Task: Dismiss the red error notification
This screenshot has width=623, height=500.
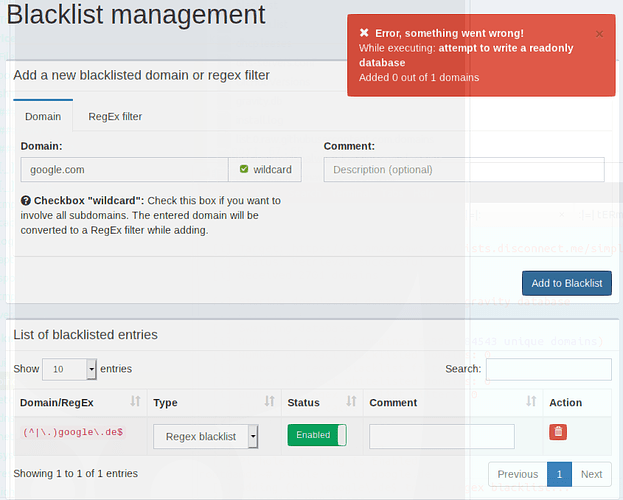Action: 599,33
